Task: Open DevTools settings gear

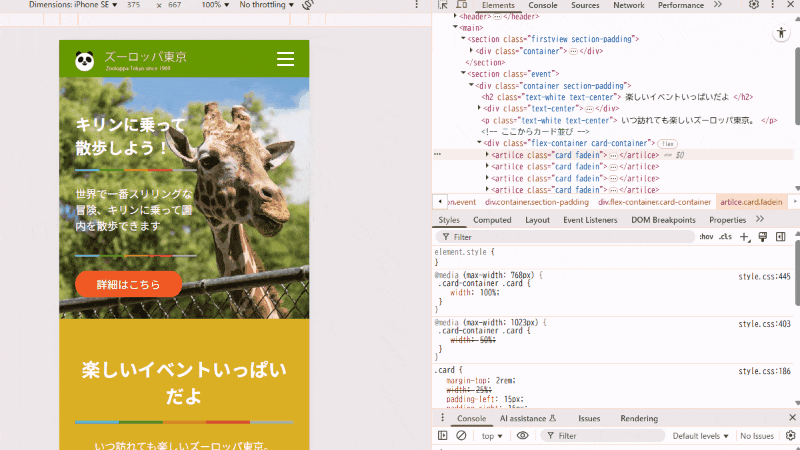Action: tap(754, 5)
